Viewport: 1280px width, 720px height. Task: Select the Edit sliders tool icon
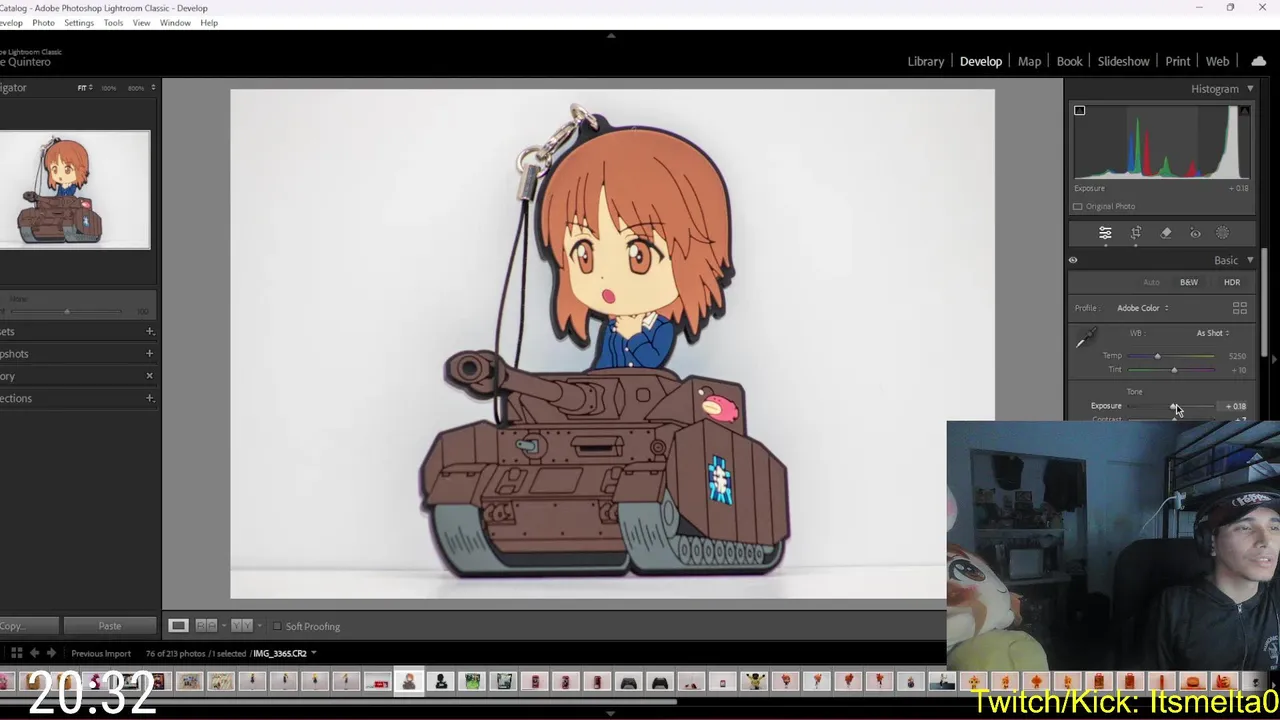point(1105,233)
